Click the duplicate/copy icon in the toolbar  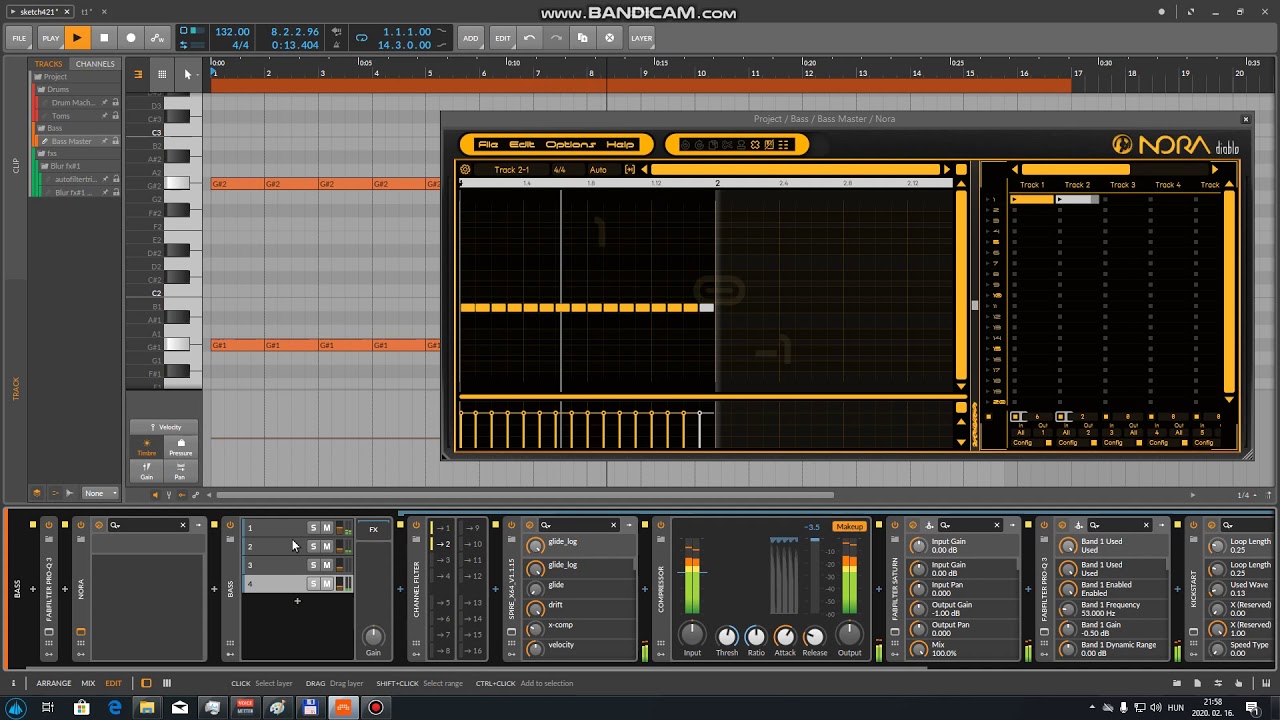[583, 38]
